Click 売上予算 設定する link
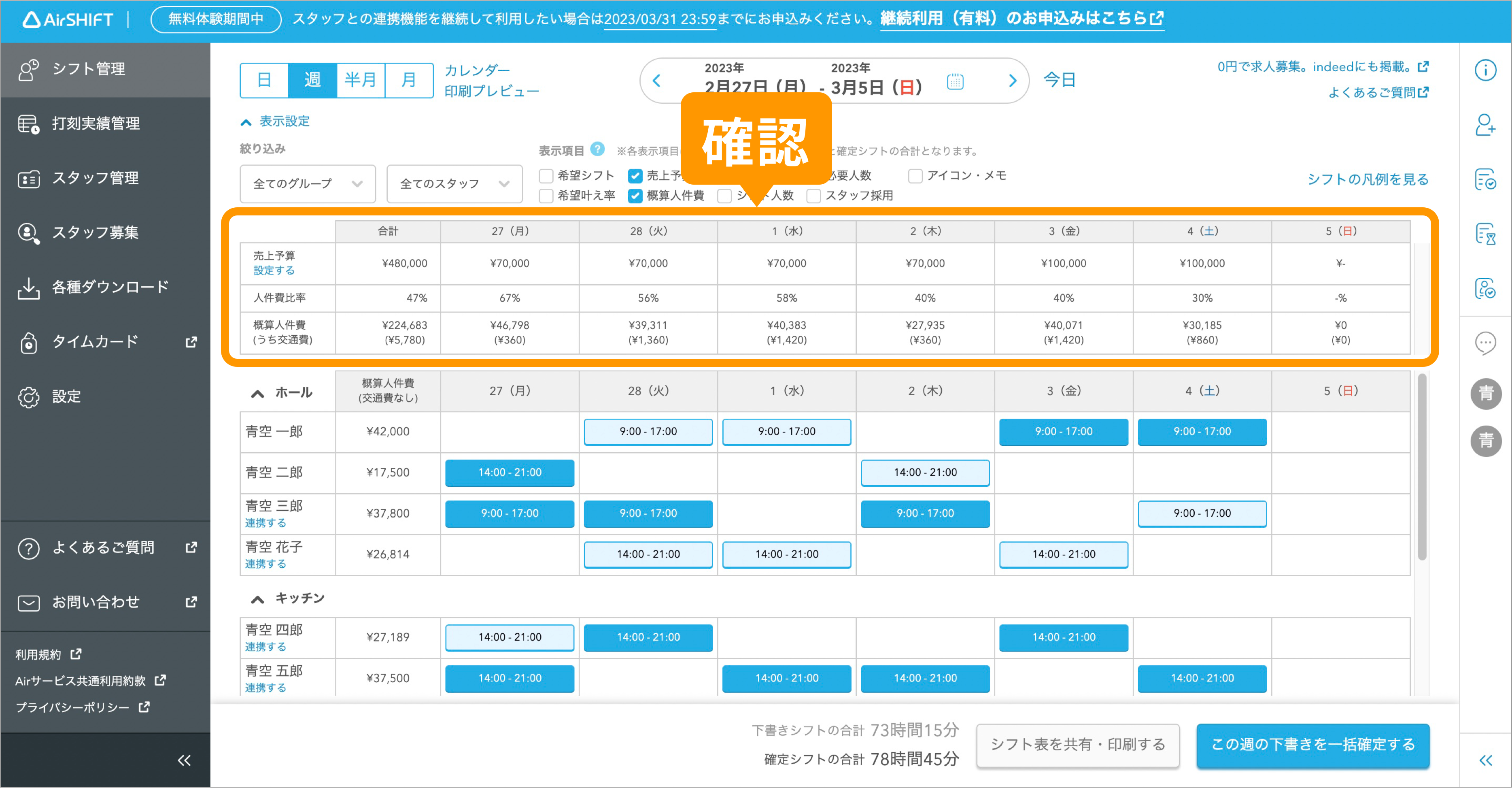 tap(274, 270)
